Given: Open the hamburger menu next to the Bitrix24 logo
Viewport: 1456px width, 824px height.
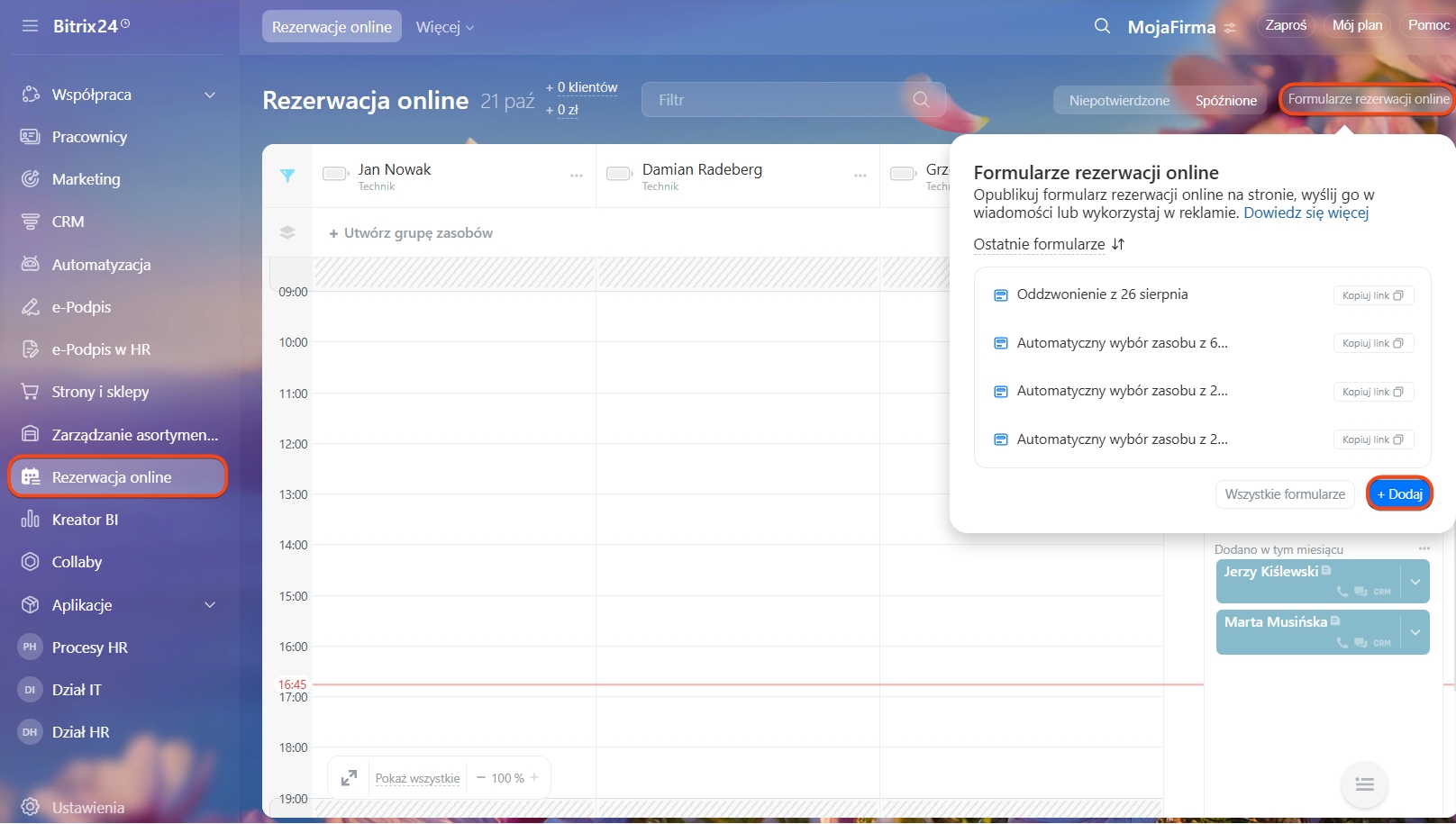Looking at the screenshot, I should click(30, 26).
